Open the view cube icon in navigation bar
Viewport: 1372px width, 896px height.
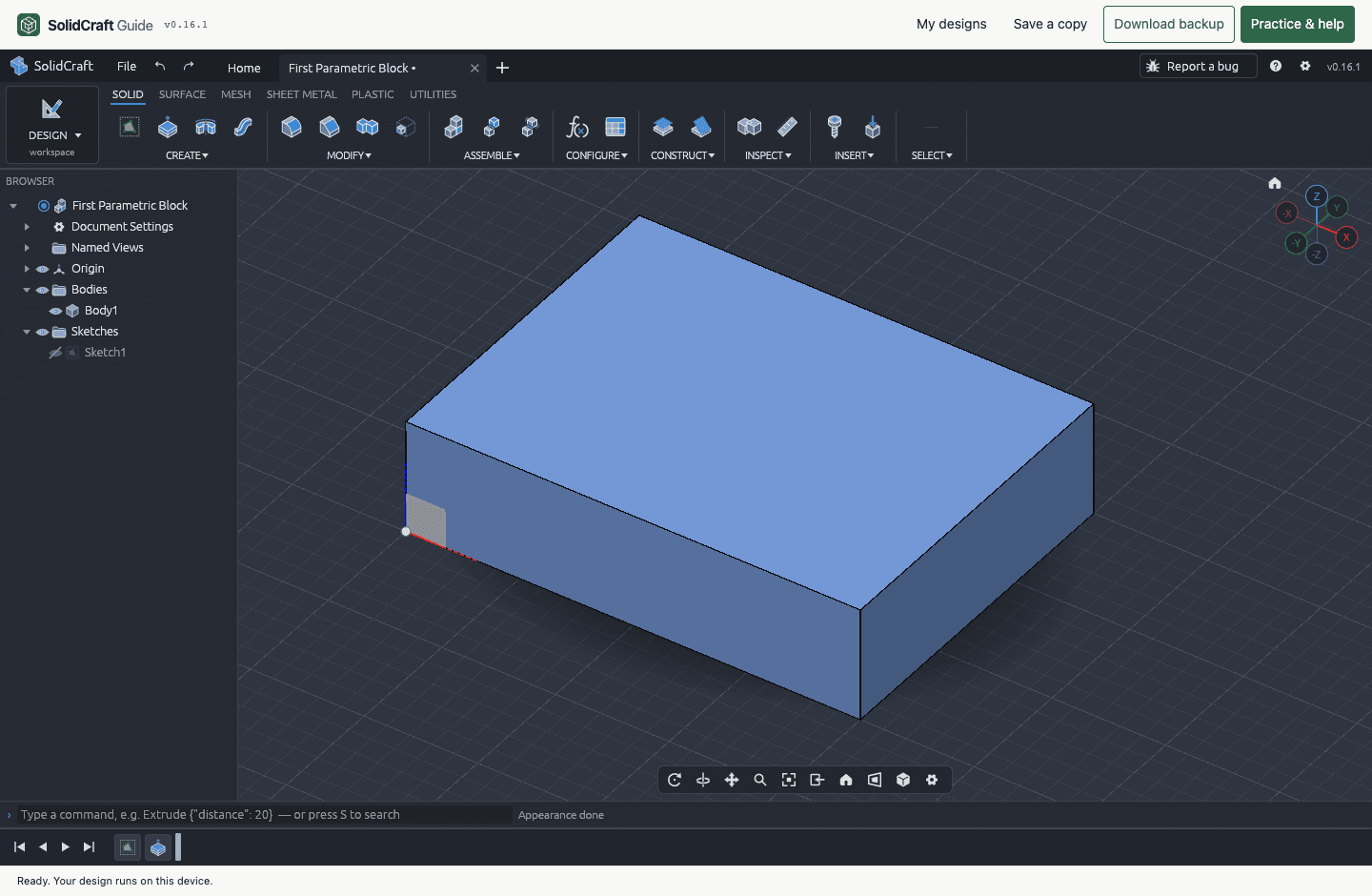pos(903,780)
